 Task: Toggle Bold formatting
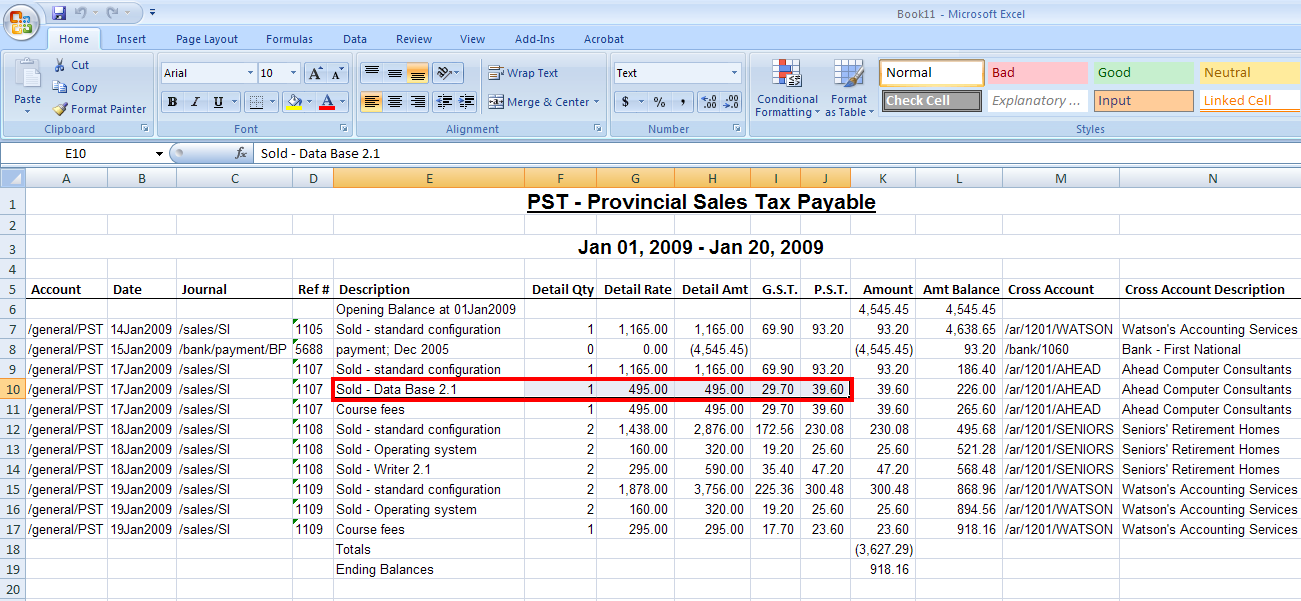(x=172, y=102)
